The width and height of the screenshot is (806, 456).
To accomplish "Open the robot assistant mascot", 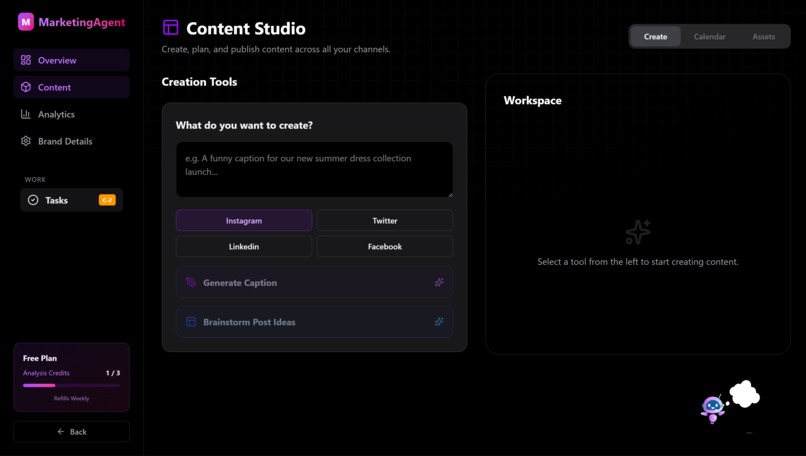I will [712, 409].
